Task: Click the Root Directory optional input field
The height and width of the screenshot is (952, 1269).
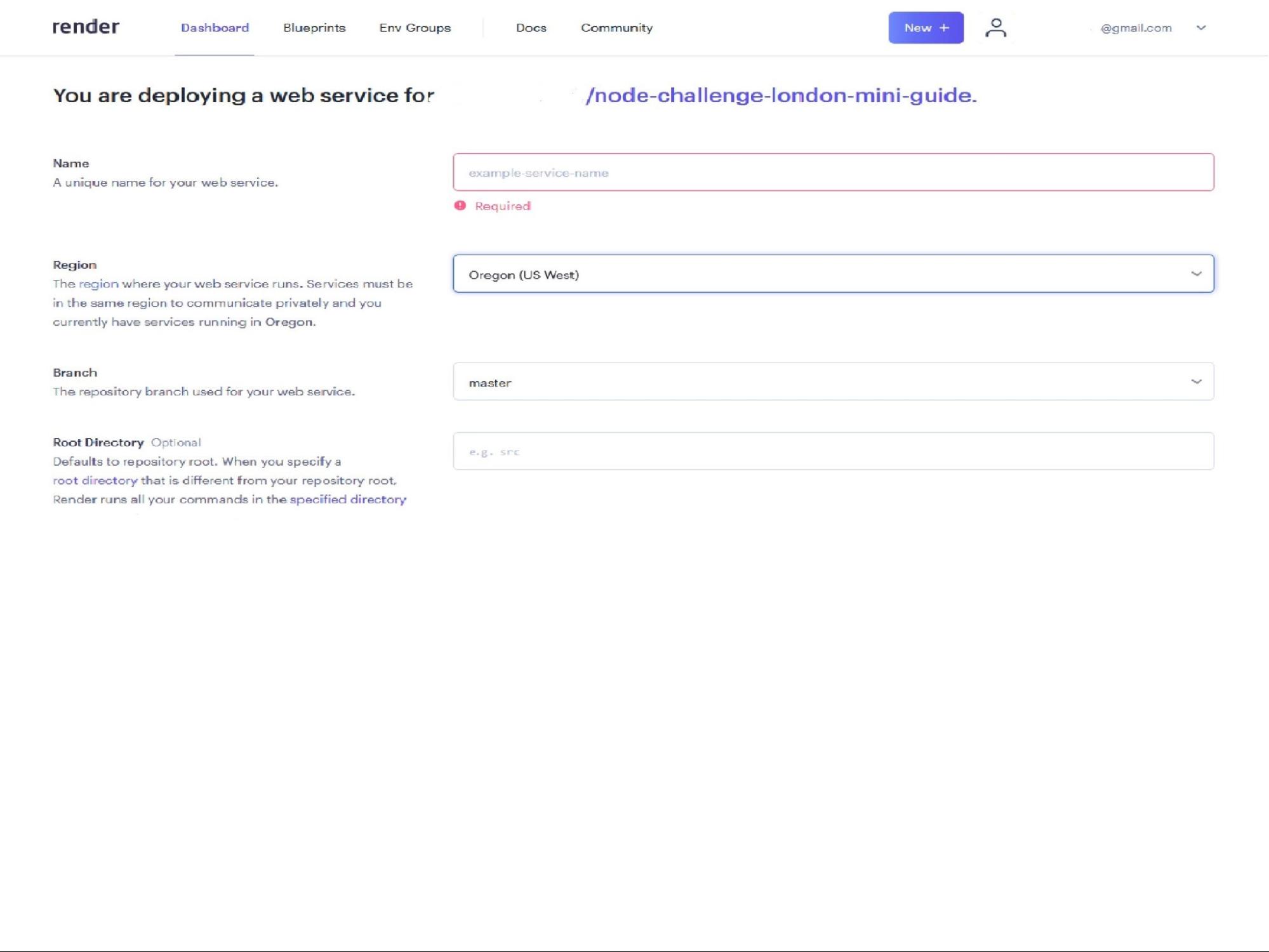Action: 833,451
